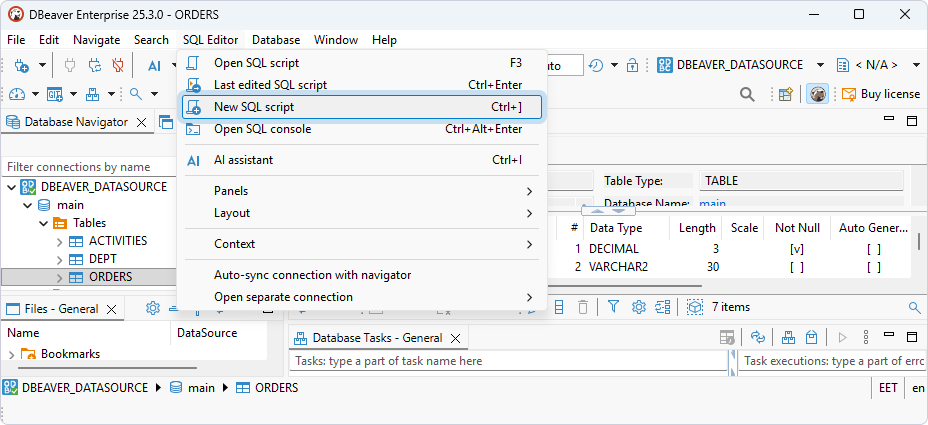The height and width of the screenshot is (425, 928).
Task: Click the task folder package icon
Action: pyautogui.click(x=811, y=337)
